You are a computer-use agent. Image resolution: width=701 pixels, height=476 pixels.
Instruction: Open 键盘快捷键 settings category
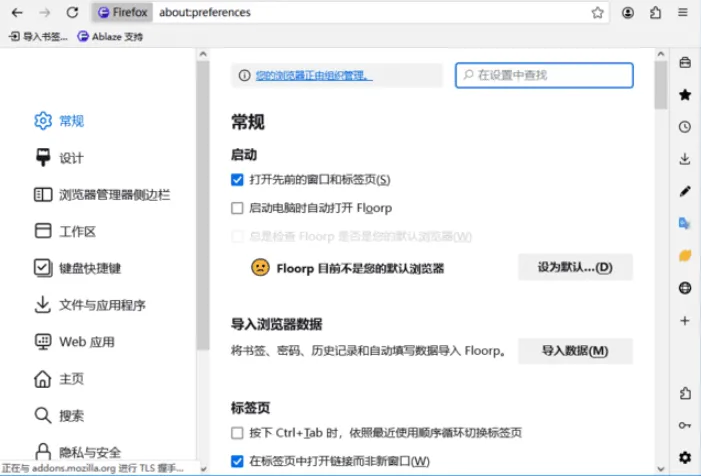tap(78, 268)
